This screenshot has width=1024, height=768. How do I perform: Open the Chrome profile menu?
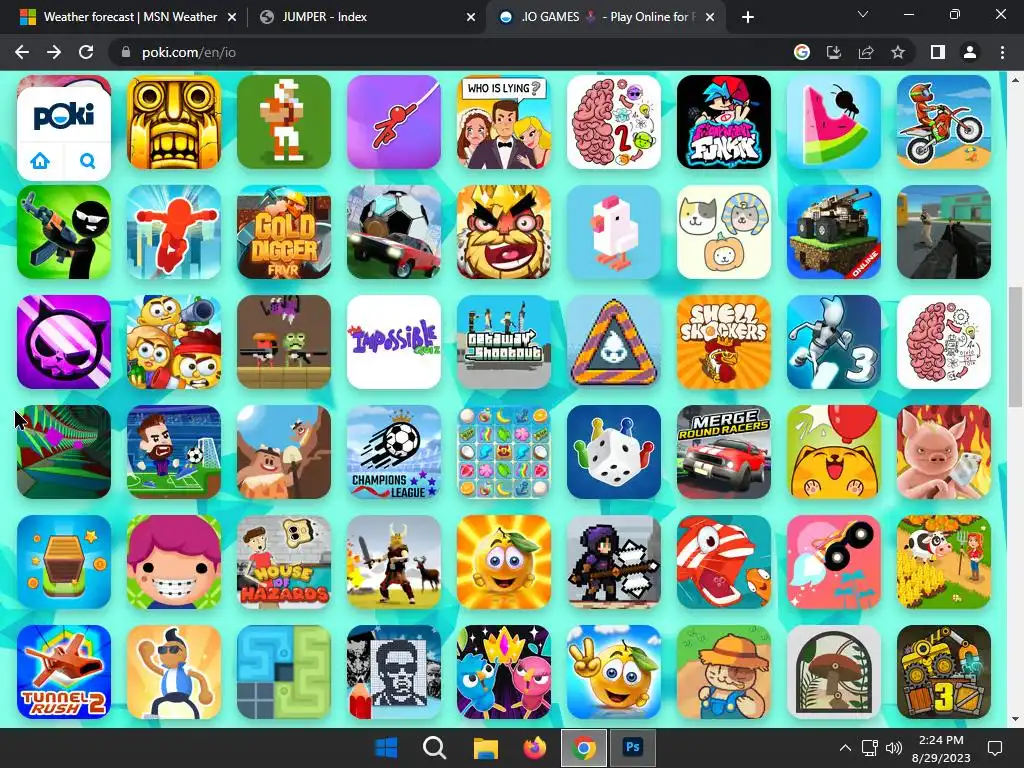(x=970, y=52)
